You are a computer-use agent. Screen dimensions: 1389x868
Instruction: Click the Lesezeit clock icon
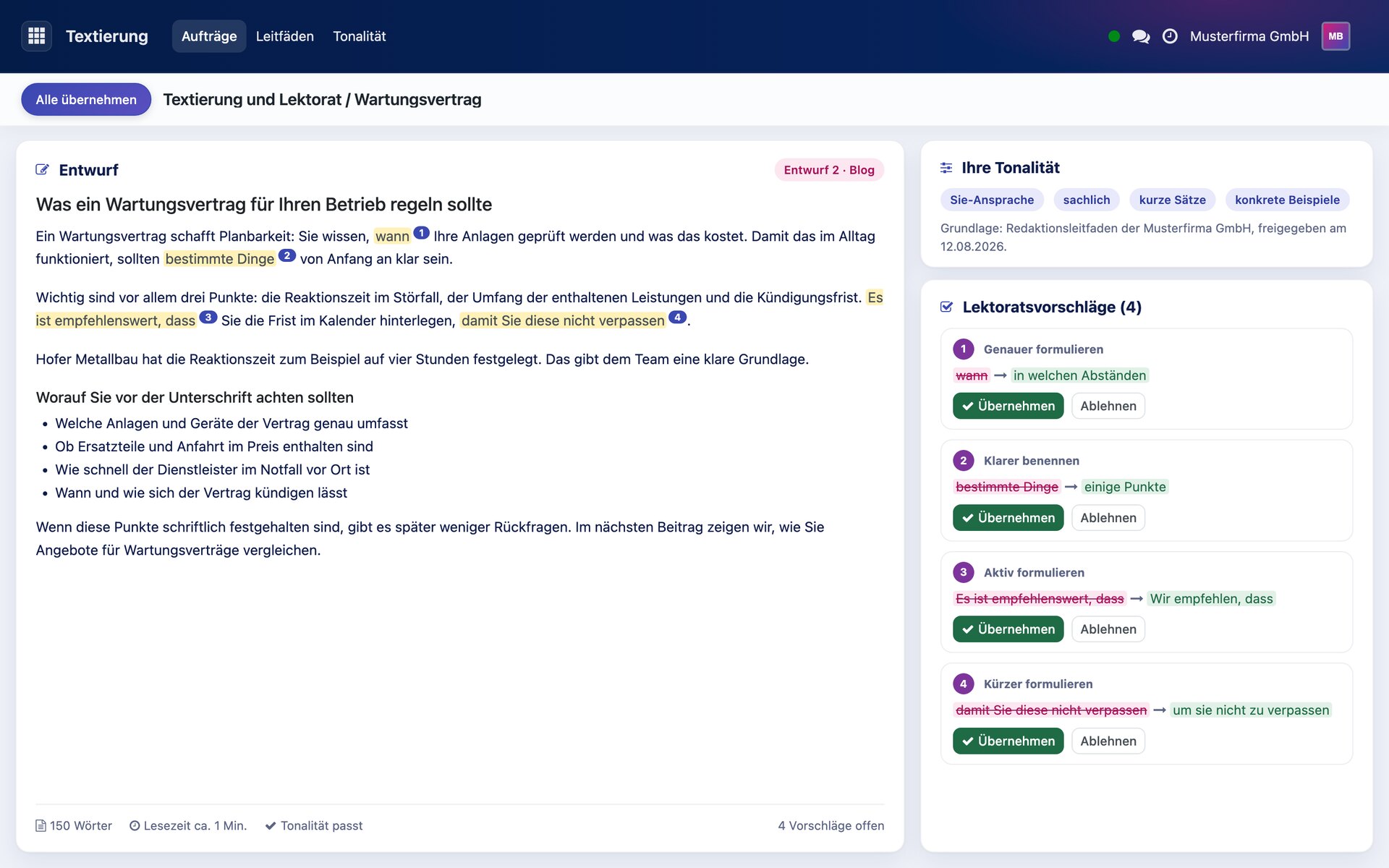pos(135,825)
